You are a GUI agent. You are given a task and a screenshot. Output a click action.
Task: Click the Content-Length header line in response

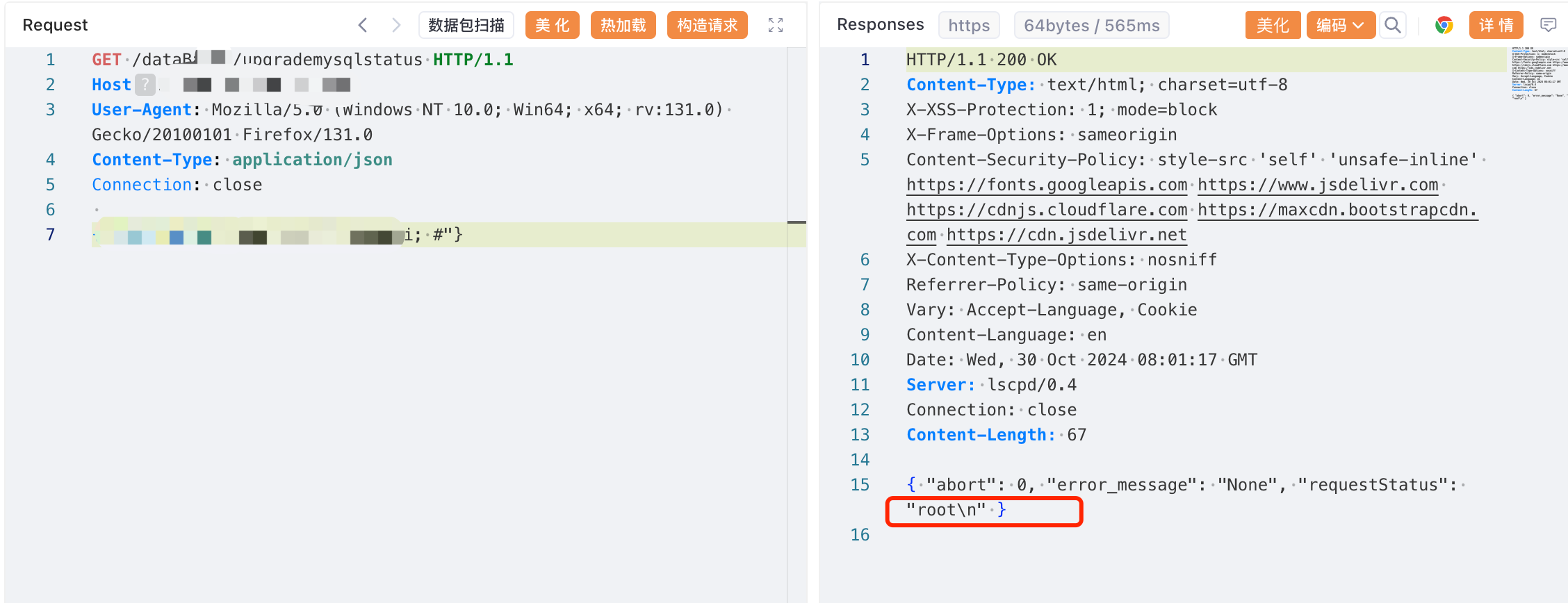995,435
